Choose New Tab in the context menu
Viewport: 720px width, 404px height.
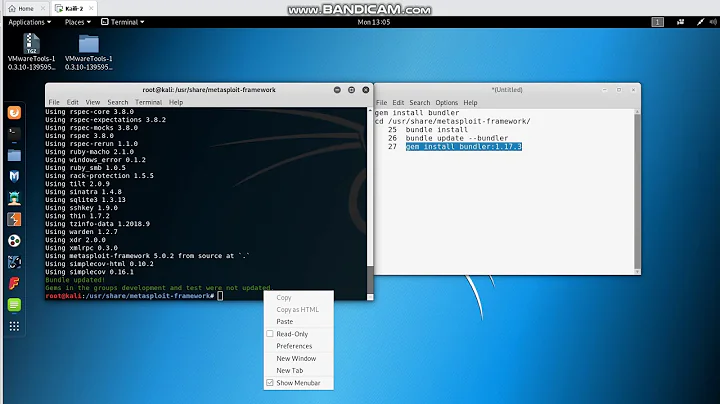(289, 370)
